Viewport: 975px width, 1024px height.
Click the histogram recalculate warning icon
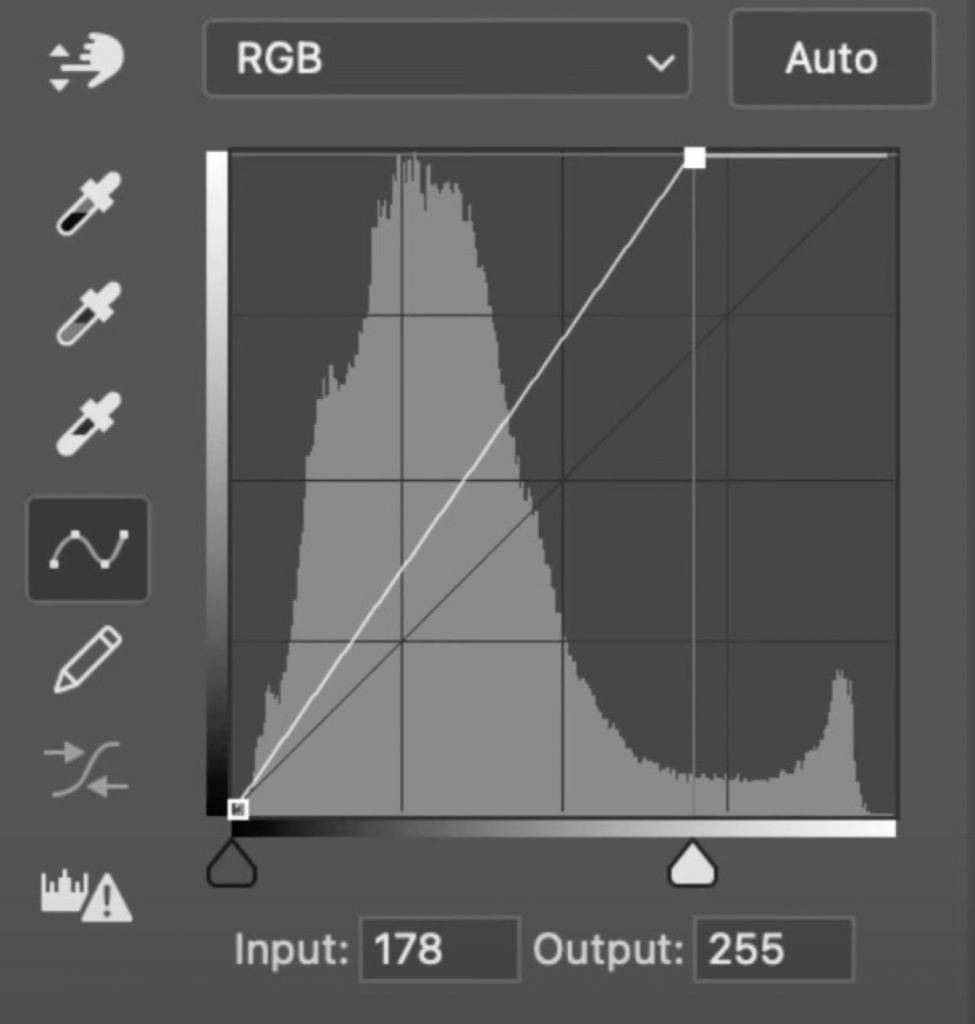(x=86, y=895)
